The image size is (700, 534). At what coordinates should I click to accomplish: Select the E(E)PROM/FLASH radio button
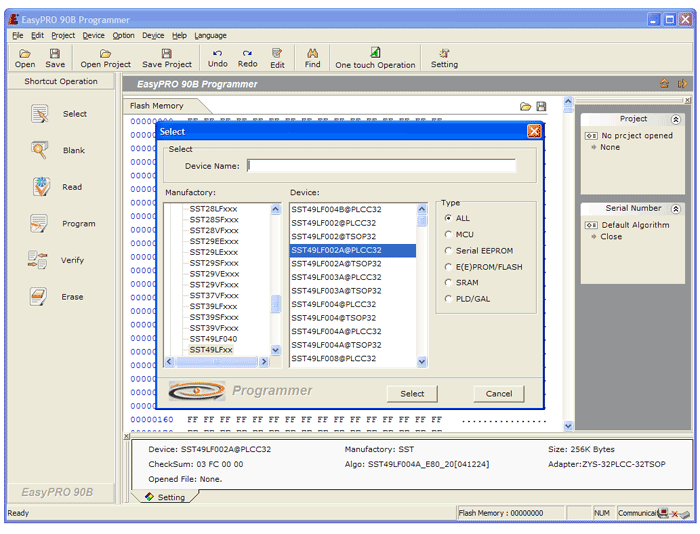(x=448, y=267)
